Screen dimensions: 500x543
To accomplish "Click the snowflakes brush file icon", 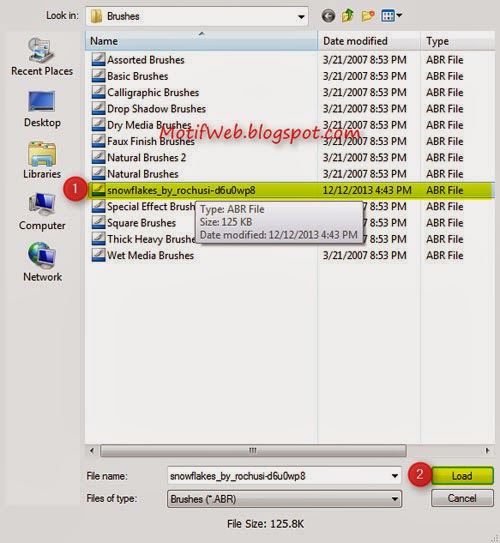I will pos(98,189).
